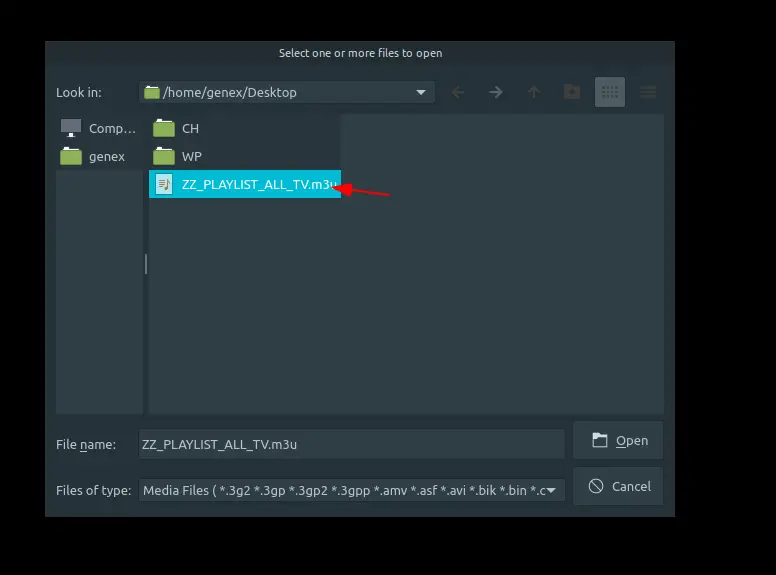Click the CH folder icon

[164, 128]
